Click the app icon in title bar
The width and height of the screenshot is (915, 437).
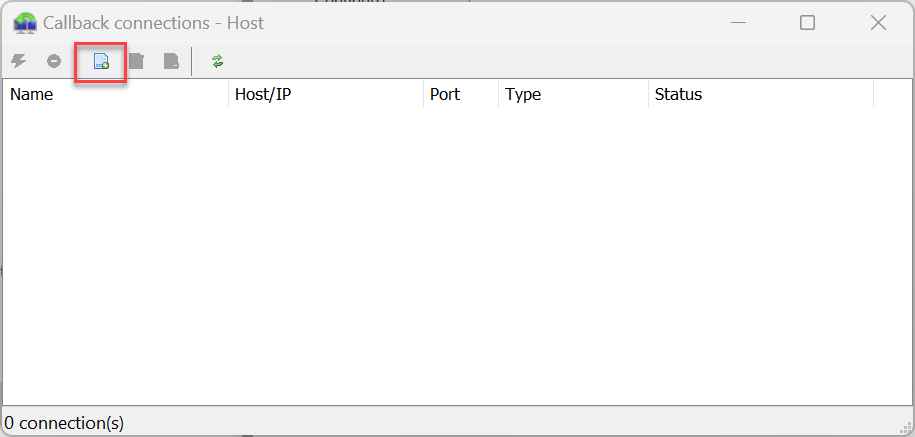click(25, 22)
